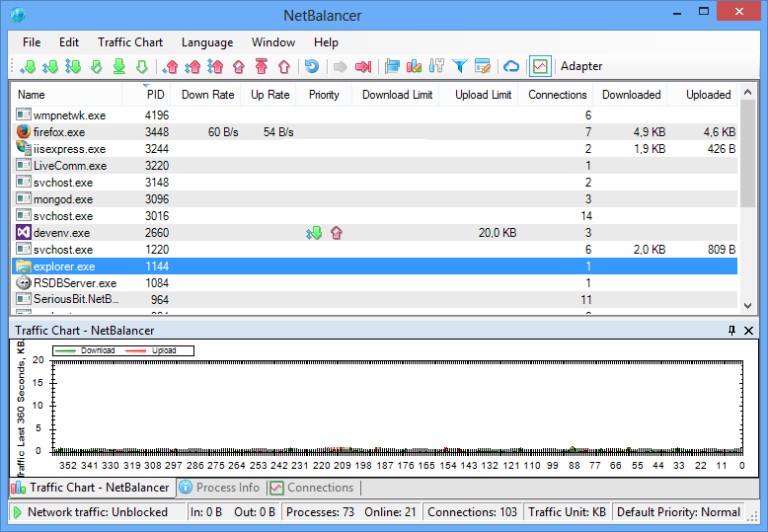Pin the Traffic Chart panel

tap(732, 330)
